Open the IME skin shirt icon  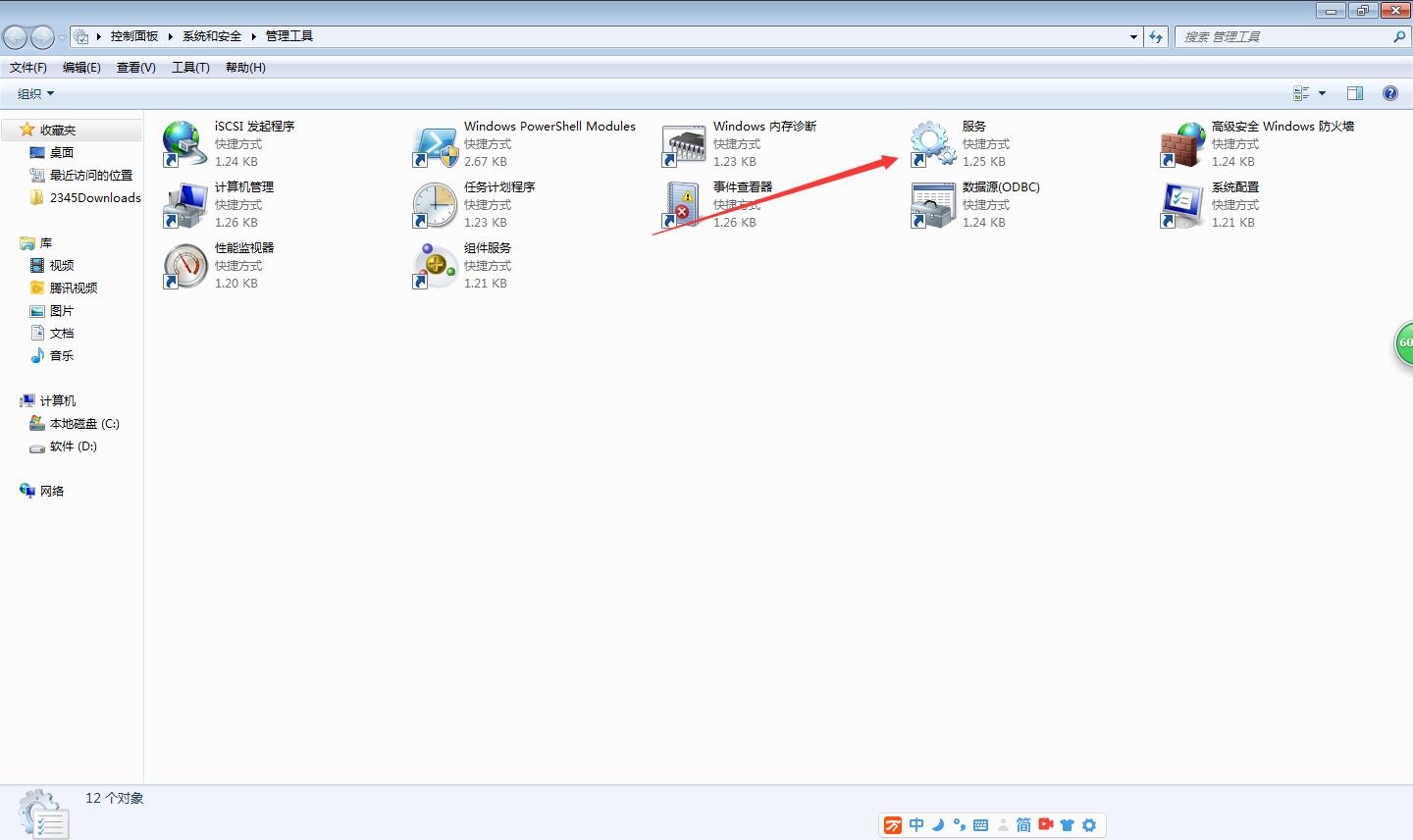tap(1068, 825)
